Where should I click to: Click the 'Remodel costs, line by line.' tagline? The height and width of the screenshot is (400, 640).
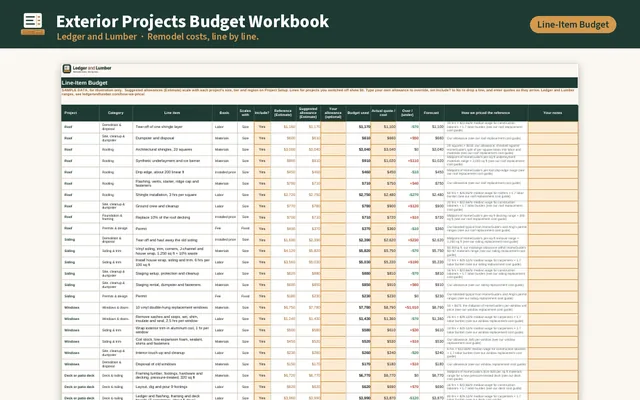tap(203, 37)
